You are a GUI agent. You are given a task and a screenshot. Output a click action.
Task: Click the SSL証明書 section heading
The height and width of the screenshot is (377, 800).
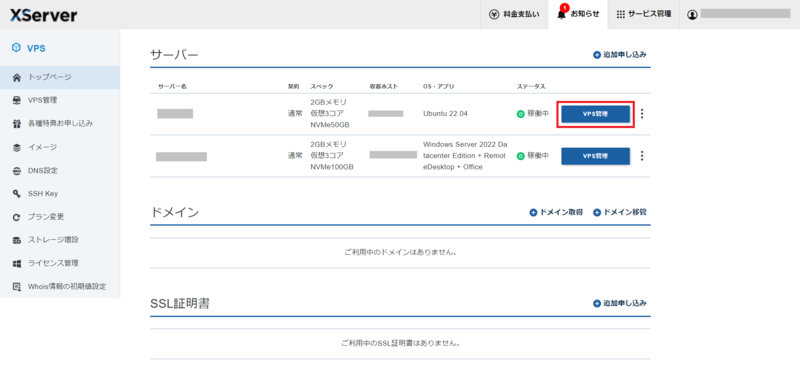[x=181, y=304]
